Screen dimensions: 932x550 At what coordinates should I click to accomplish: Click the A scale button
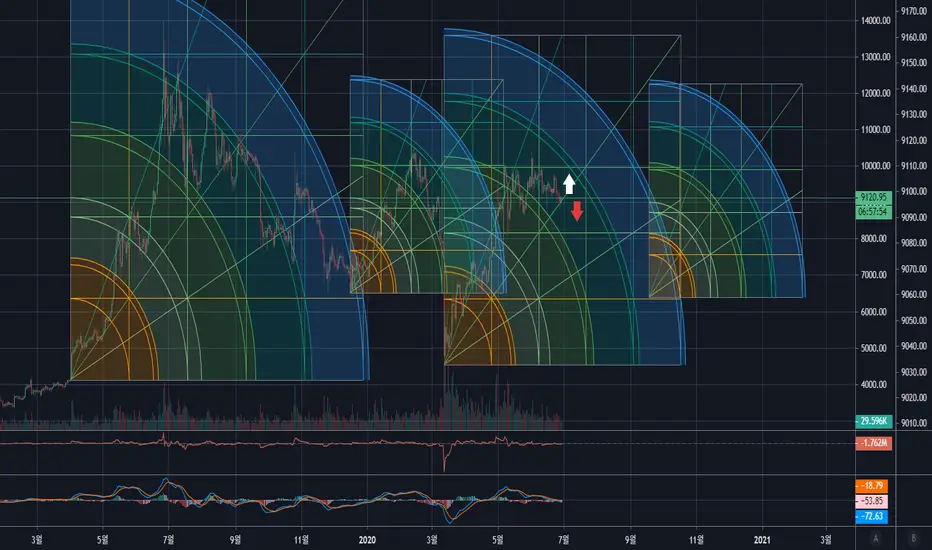[x=875, y=539]
